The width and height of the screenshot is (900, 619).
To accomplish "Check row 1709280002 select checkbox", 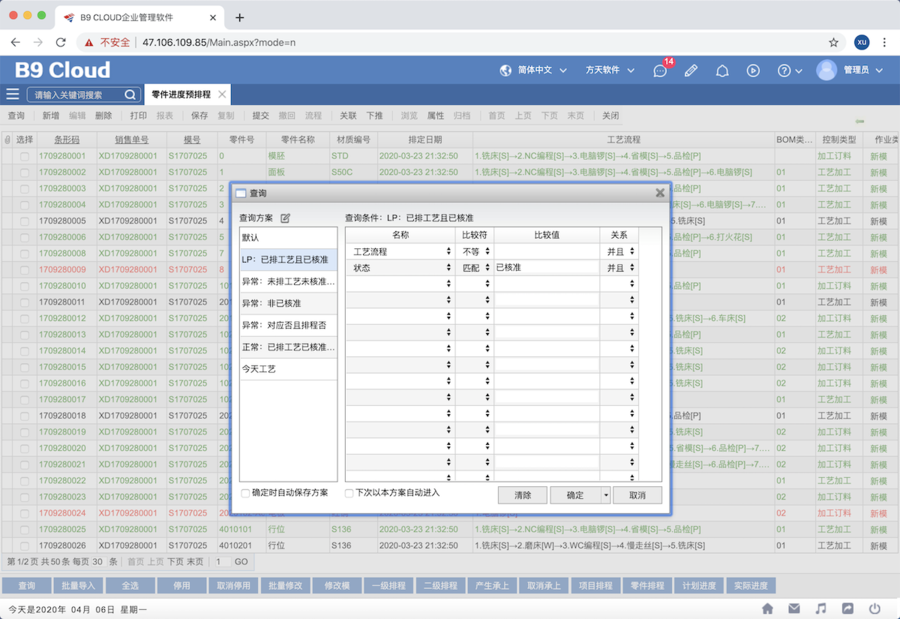I will pos(24,172).
